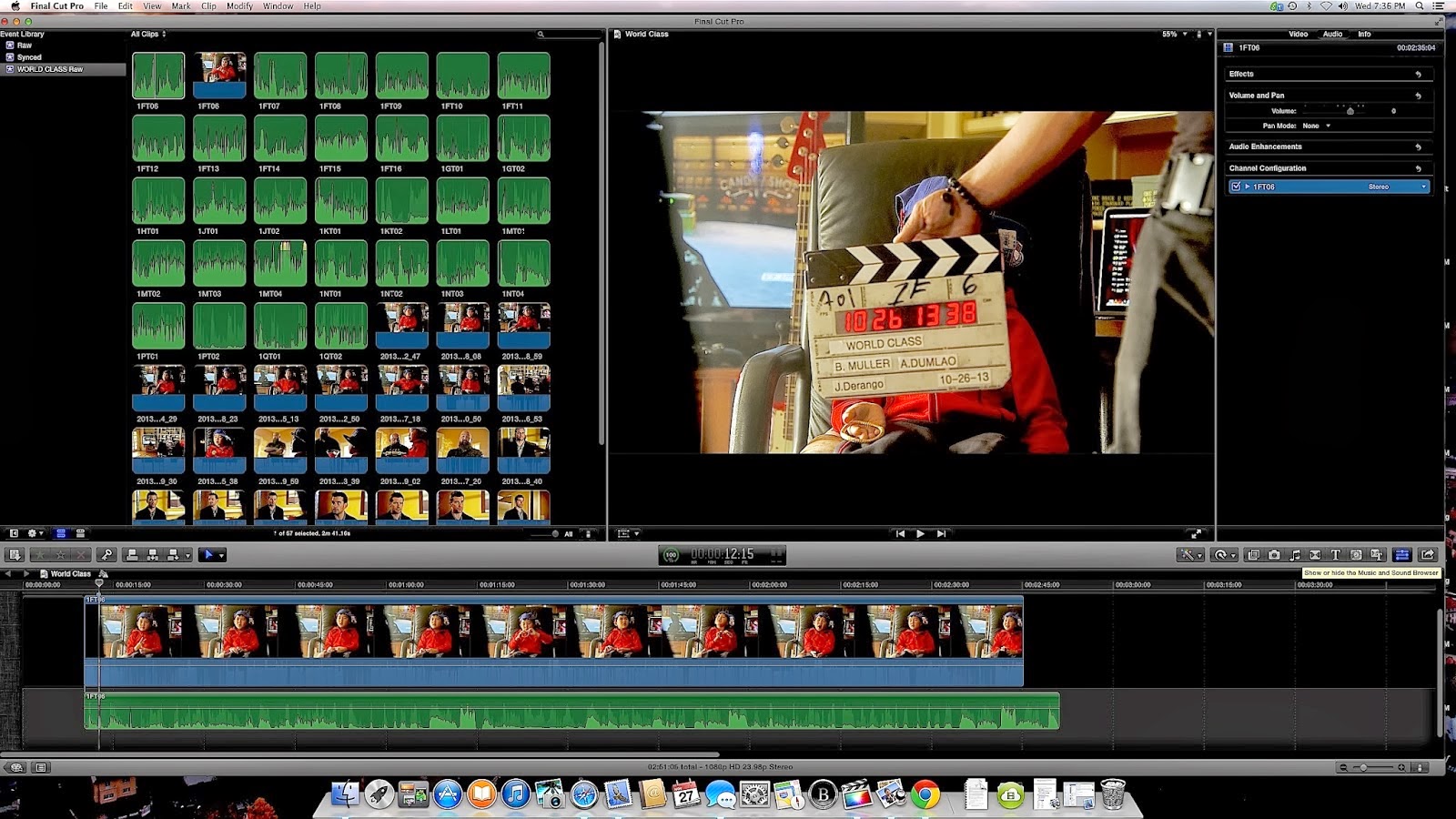The height and width of the screenshot is (819, 1456).
Task: Select the Synced event in Event Library
Action: pyautogui.click(x=29, y=57)
